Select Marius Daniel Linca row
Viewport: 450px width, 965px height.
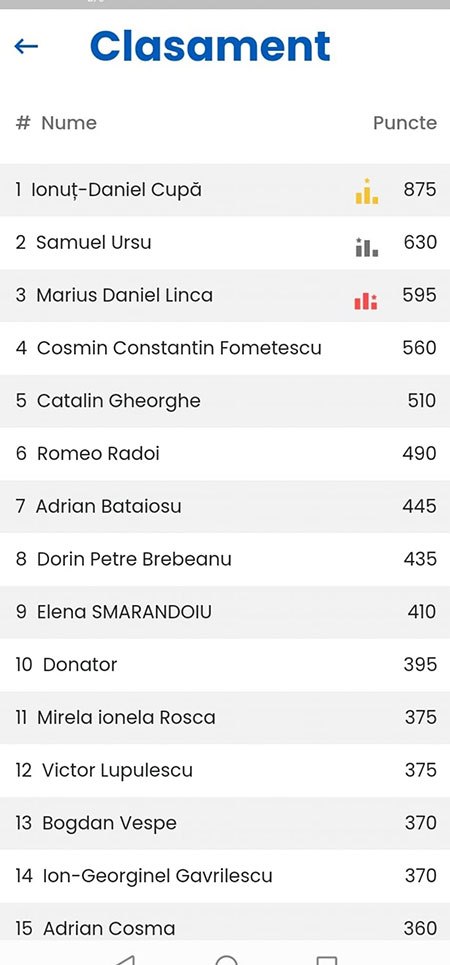[x=225, y=295]
